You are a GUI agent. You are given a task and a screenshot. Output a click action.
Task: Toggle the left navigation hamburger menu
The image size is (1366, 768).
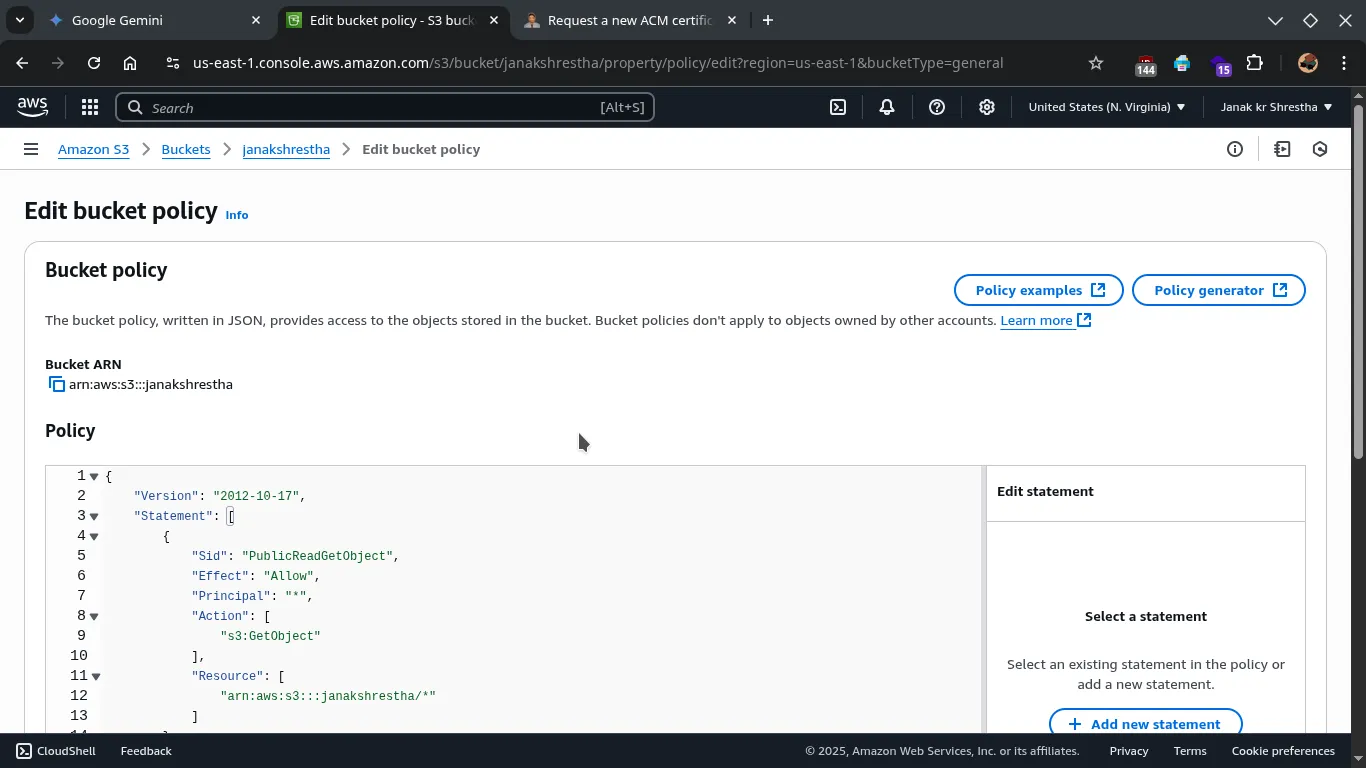[x=31, y=149]
